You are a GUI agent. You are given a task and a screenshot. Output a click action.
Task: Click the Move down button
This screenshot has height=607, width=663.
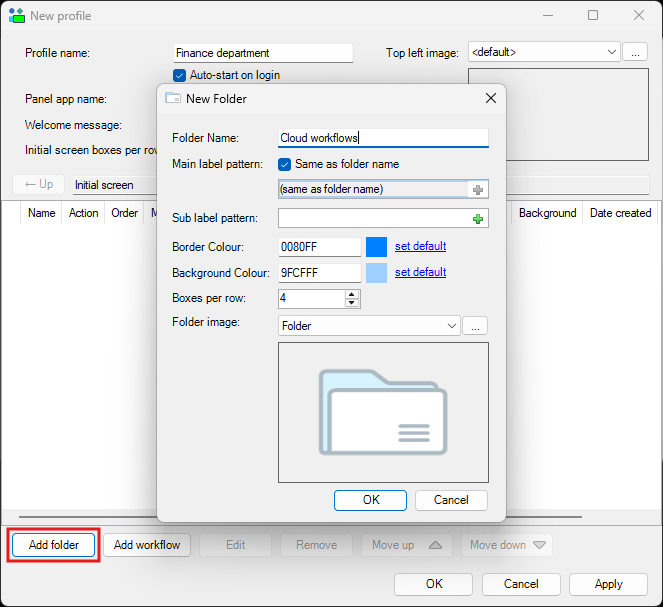point(507,545)
